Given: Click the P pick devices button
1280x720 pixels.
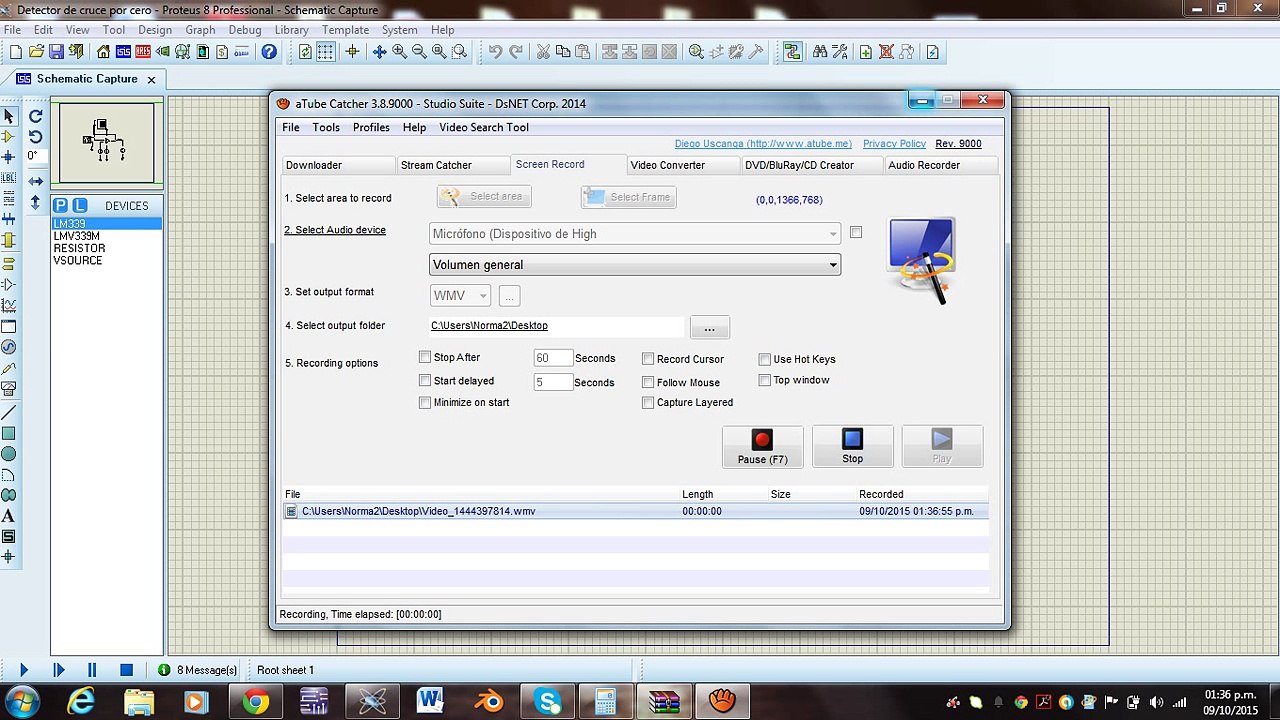Looking at the screenshot, I should click(61, 205).
